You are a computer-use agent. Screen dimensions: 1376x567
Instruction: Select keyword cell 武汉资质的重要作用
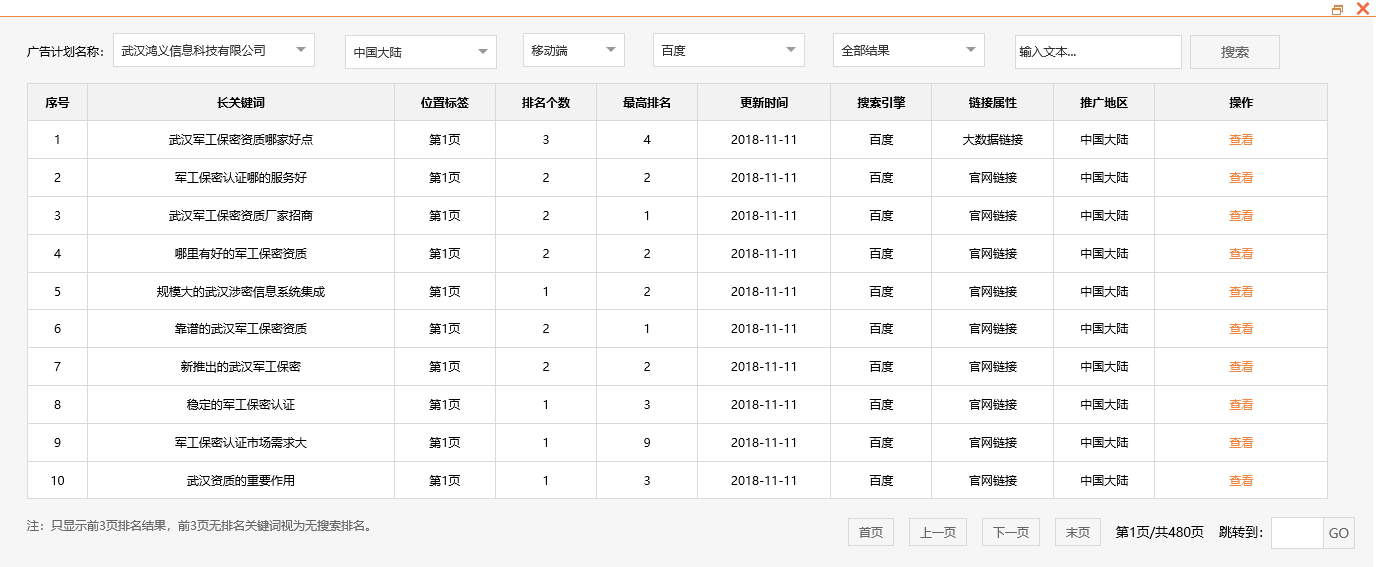tap(241, 481)
